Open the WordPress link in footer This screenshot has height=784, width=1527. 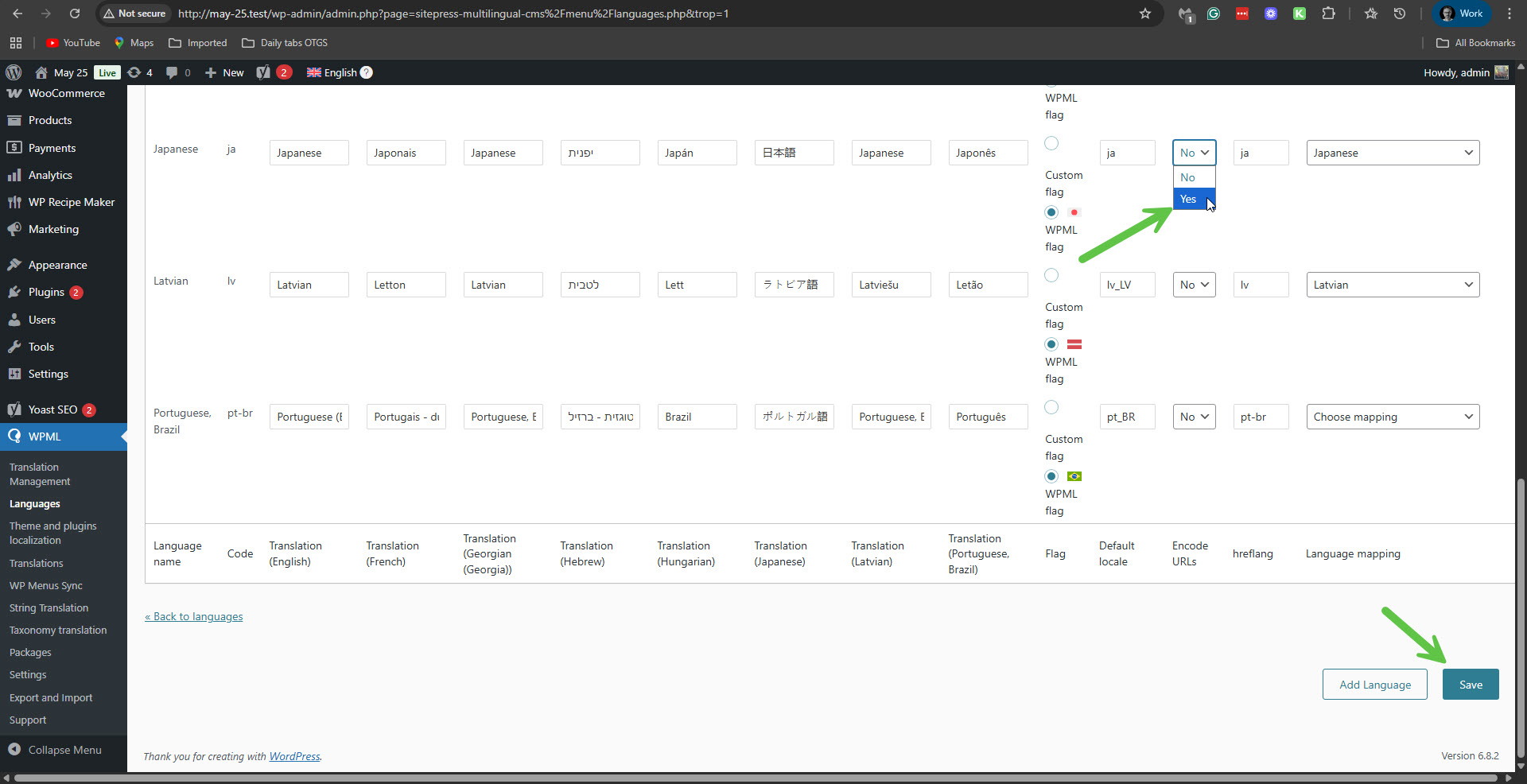click(294, 756)
